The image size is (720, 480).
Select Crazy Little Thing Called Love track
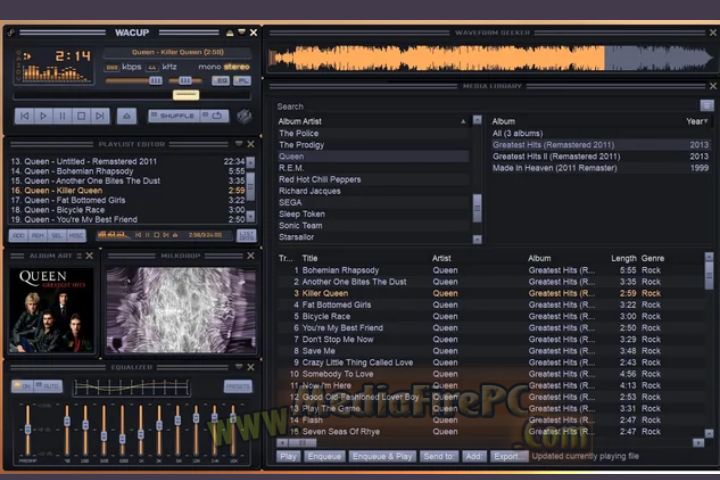coord(491,362)
